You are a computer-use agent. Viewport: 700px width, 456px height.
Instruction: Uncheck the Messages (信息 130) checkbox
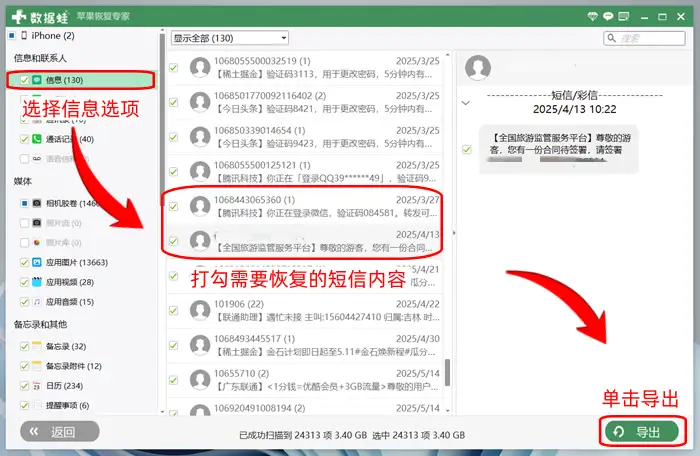(24, 80)
